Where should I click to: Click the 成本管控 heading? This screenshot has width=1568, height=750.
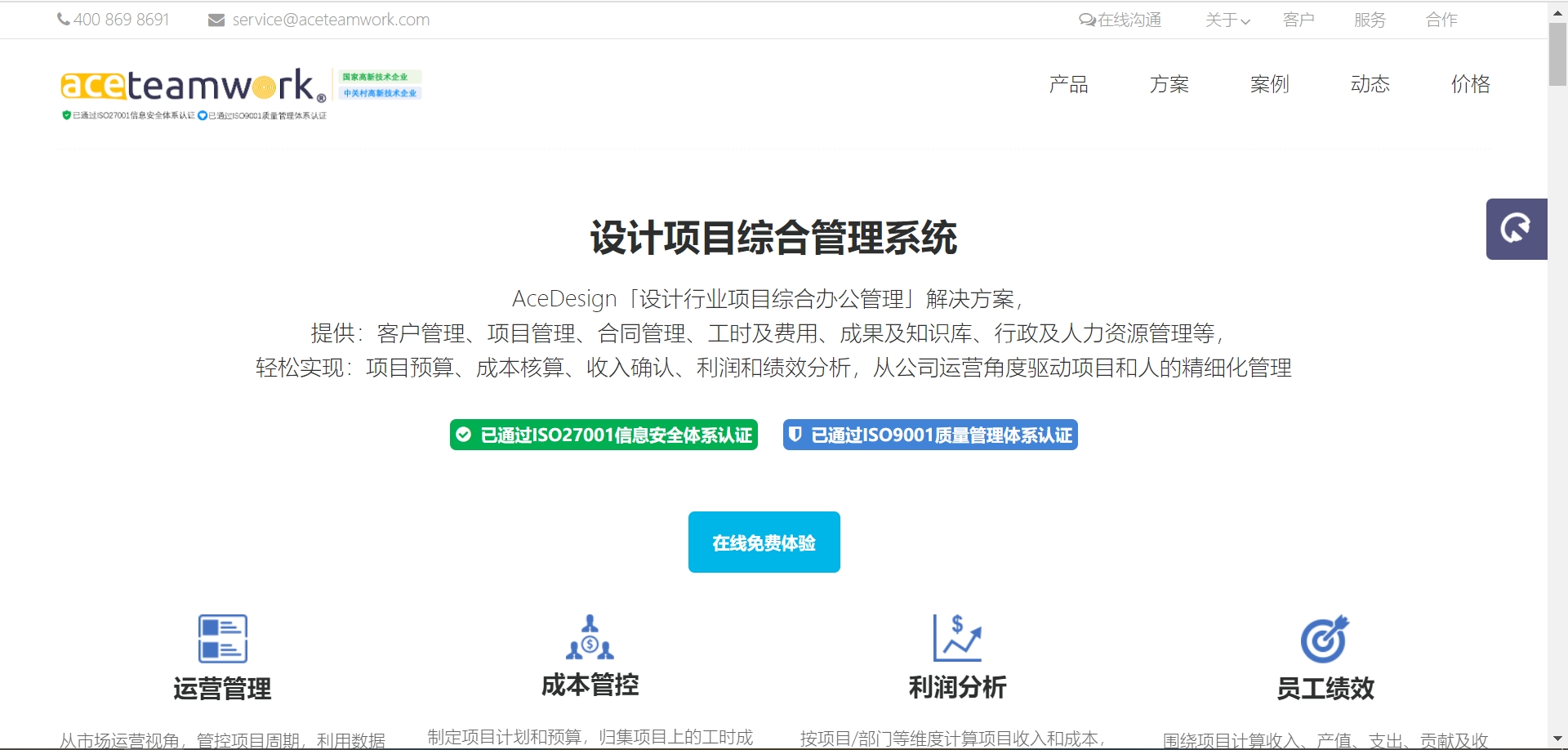pos(590,685)
